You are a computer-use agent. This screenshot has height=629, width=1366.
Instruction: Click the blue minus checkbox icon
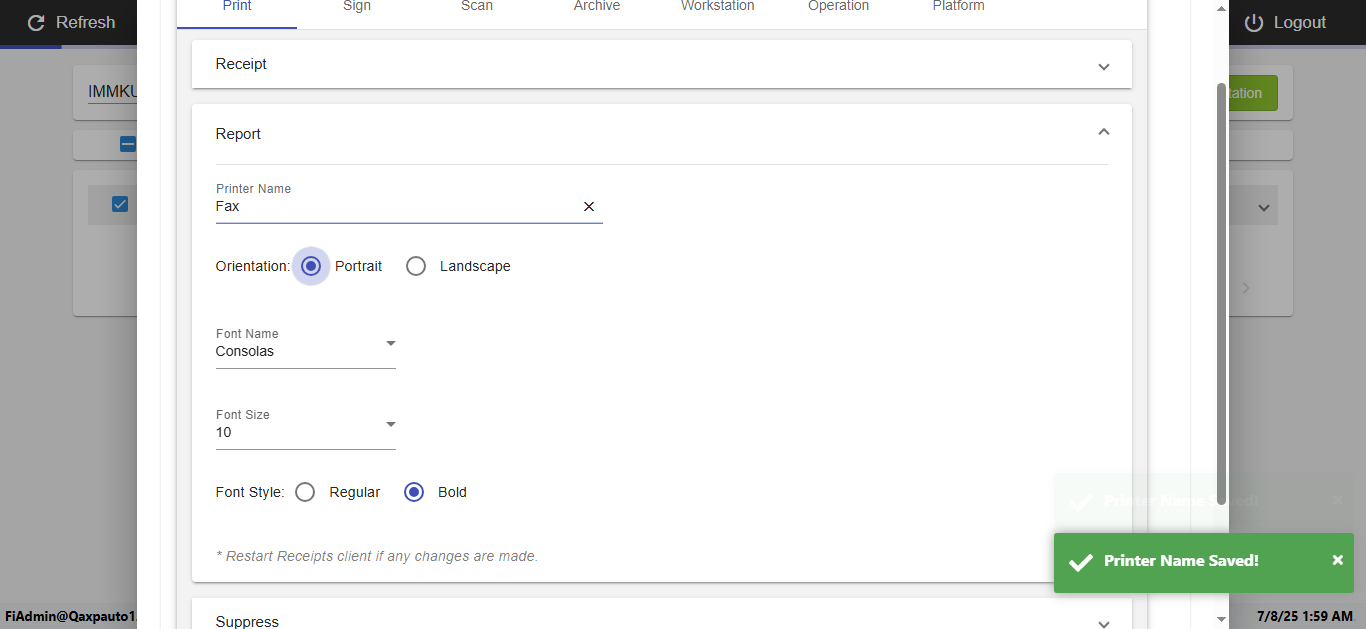[128, 144]
